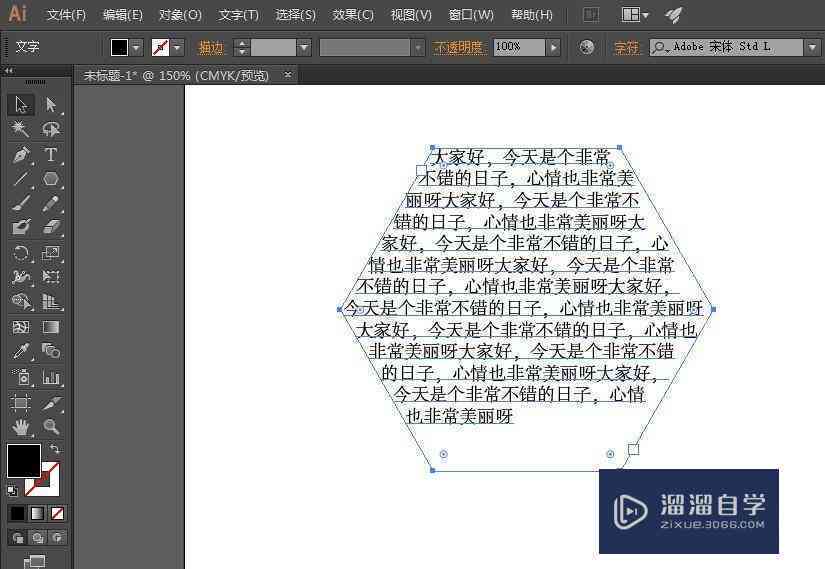
Task: Open the 不透明度 transparency link
Action: (458, 48)
